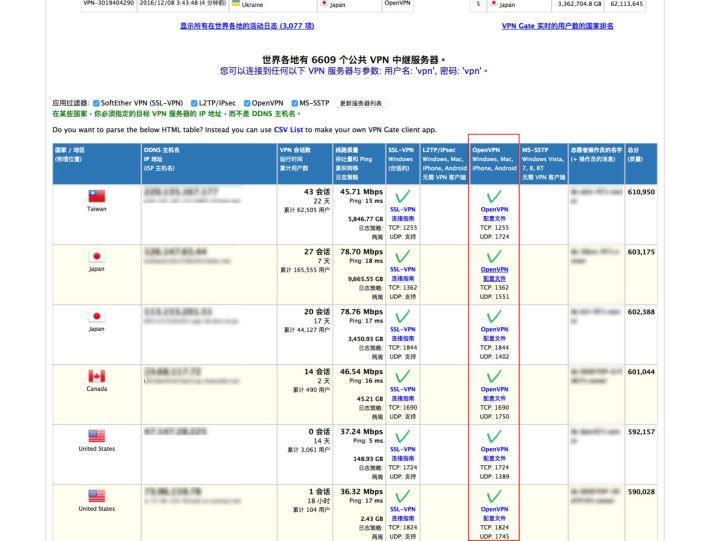Image resolution: width=710 pixels, height=541 pixels.
Task: Click the country/region column header
Action: pos(97,163)
